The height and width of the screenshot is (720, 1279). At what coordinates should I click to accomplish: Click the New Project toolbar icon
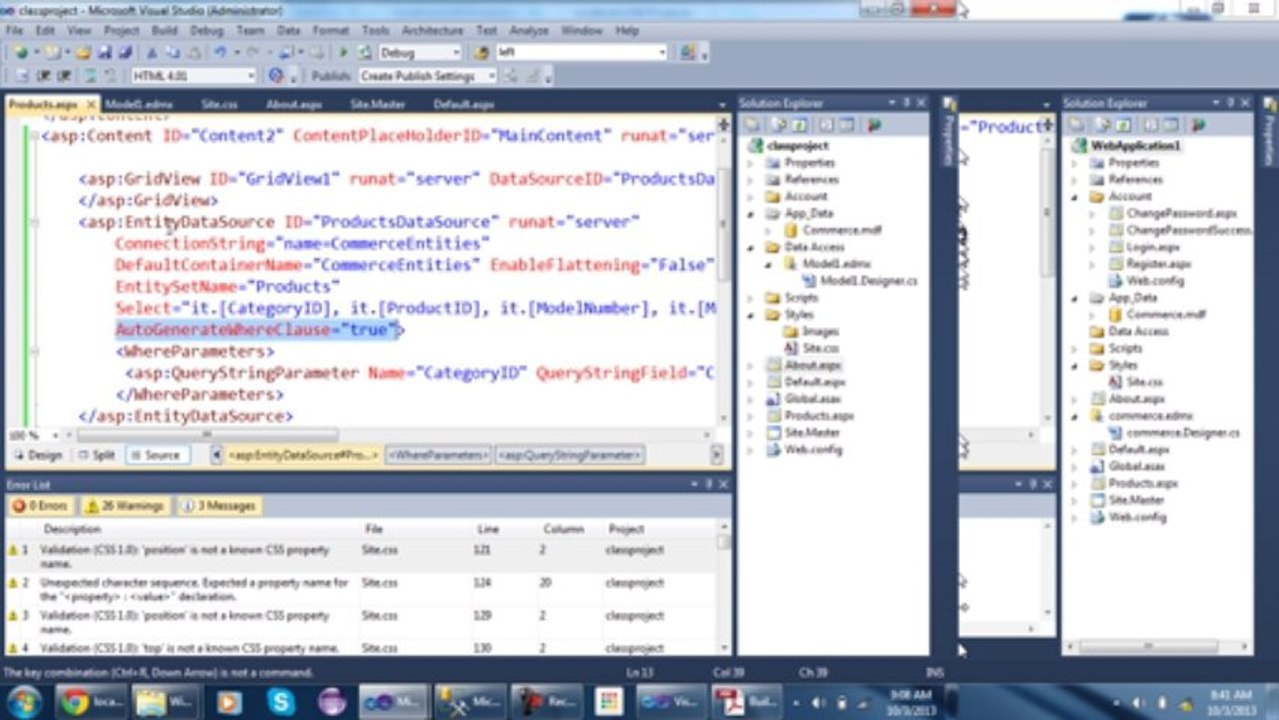[x=20, y=53]
